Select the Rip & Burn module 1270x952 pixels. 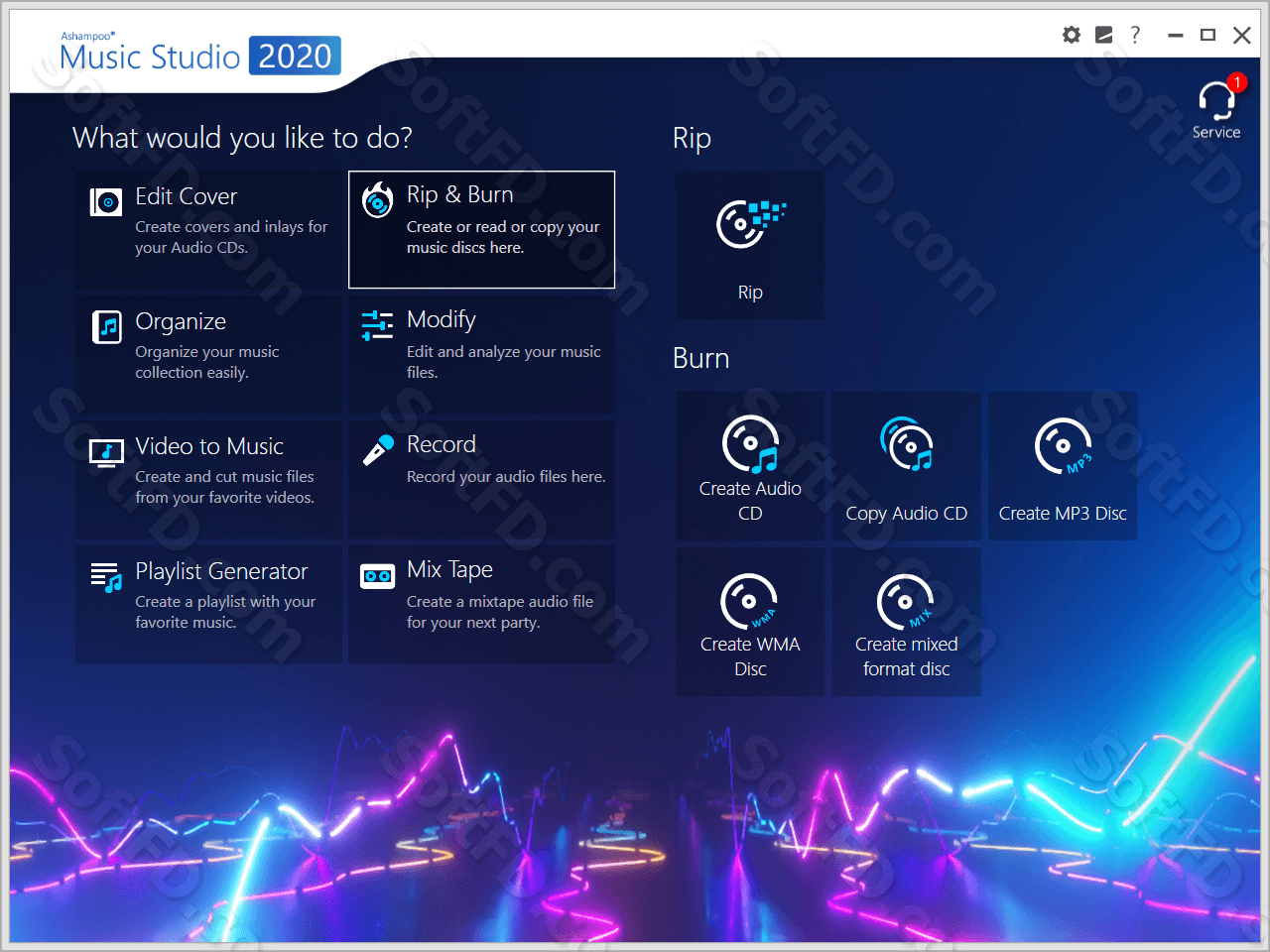click(x=481, y=229)
